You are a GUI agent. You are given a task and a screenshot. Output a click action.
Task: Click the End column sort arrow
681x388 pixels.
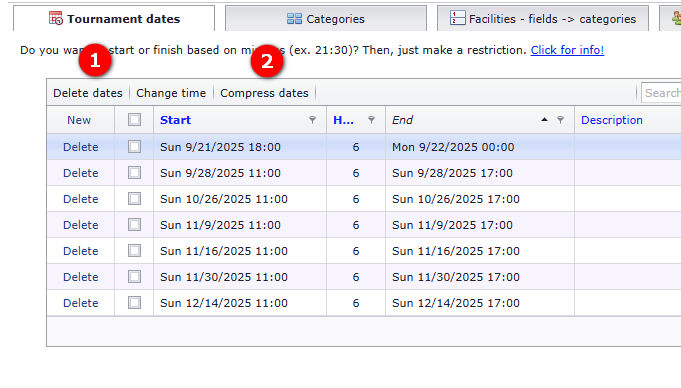(x=544, y=119)
